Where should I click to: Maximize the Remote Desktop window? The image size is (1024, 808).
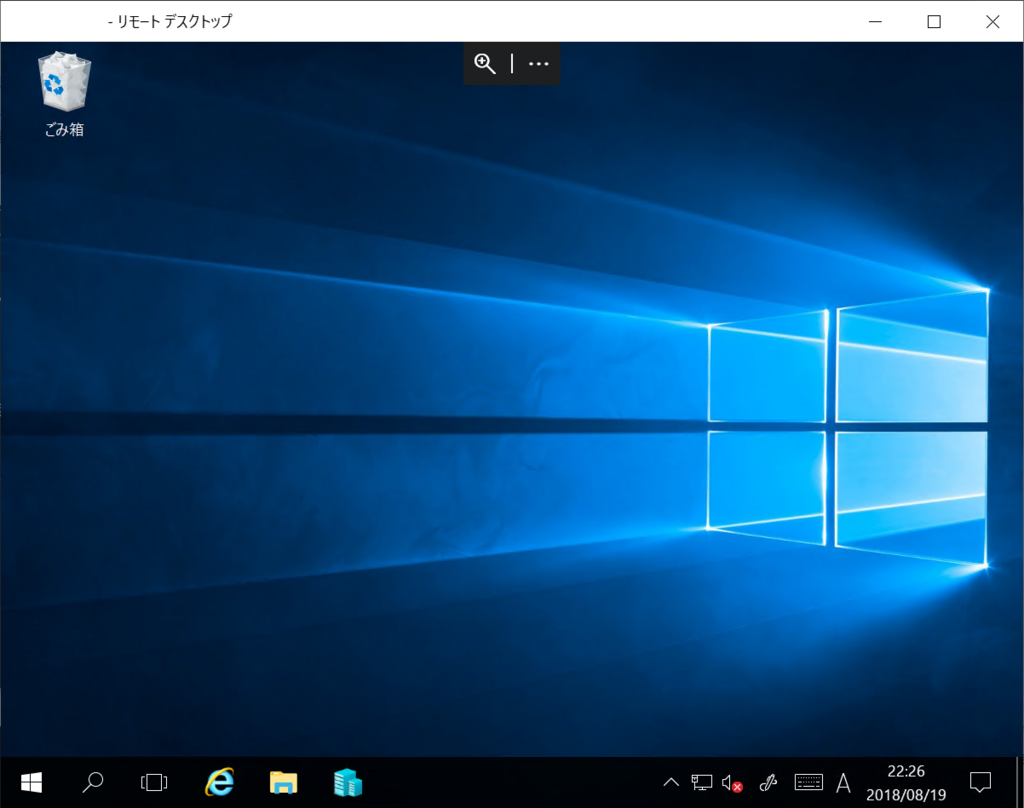(x=934, y=22)
